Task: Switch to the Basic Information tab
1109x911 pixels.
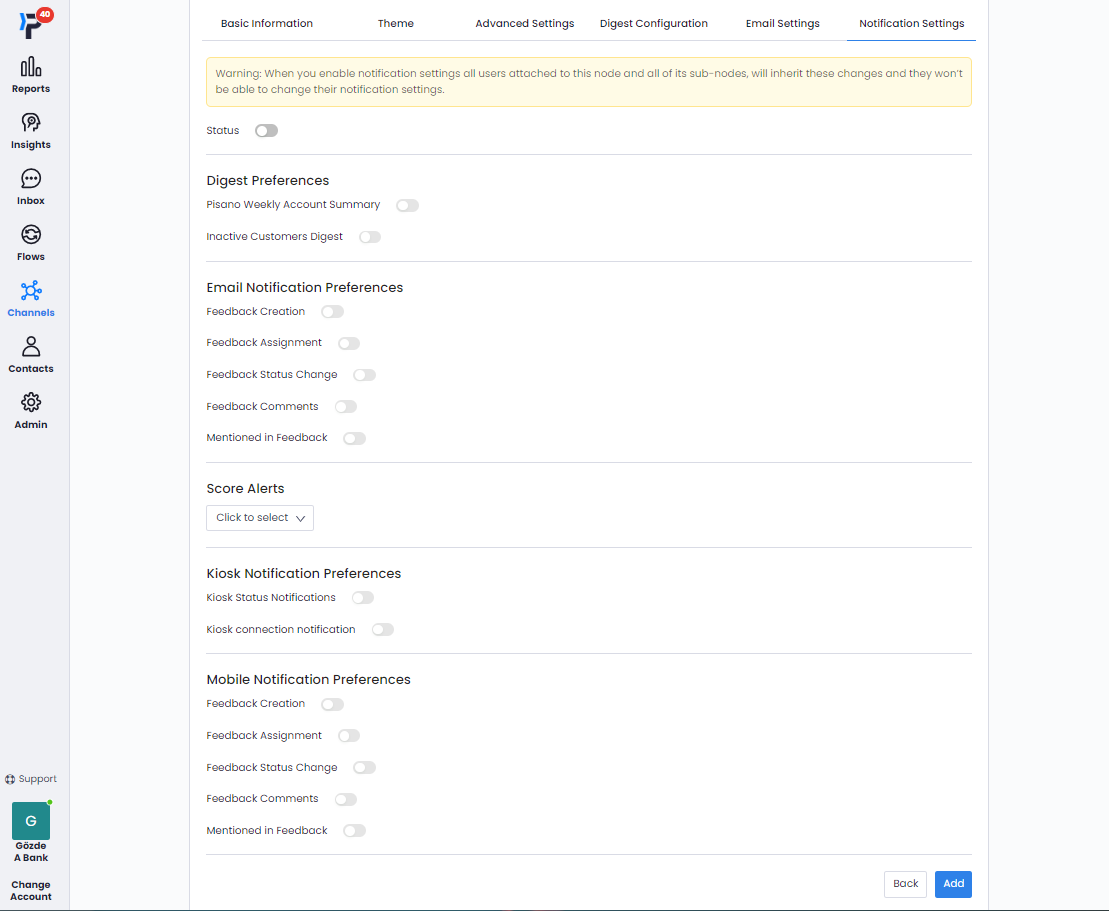Action: 267,24
